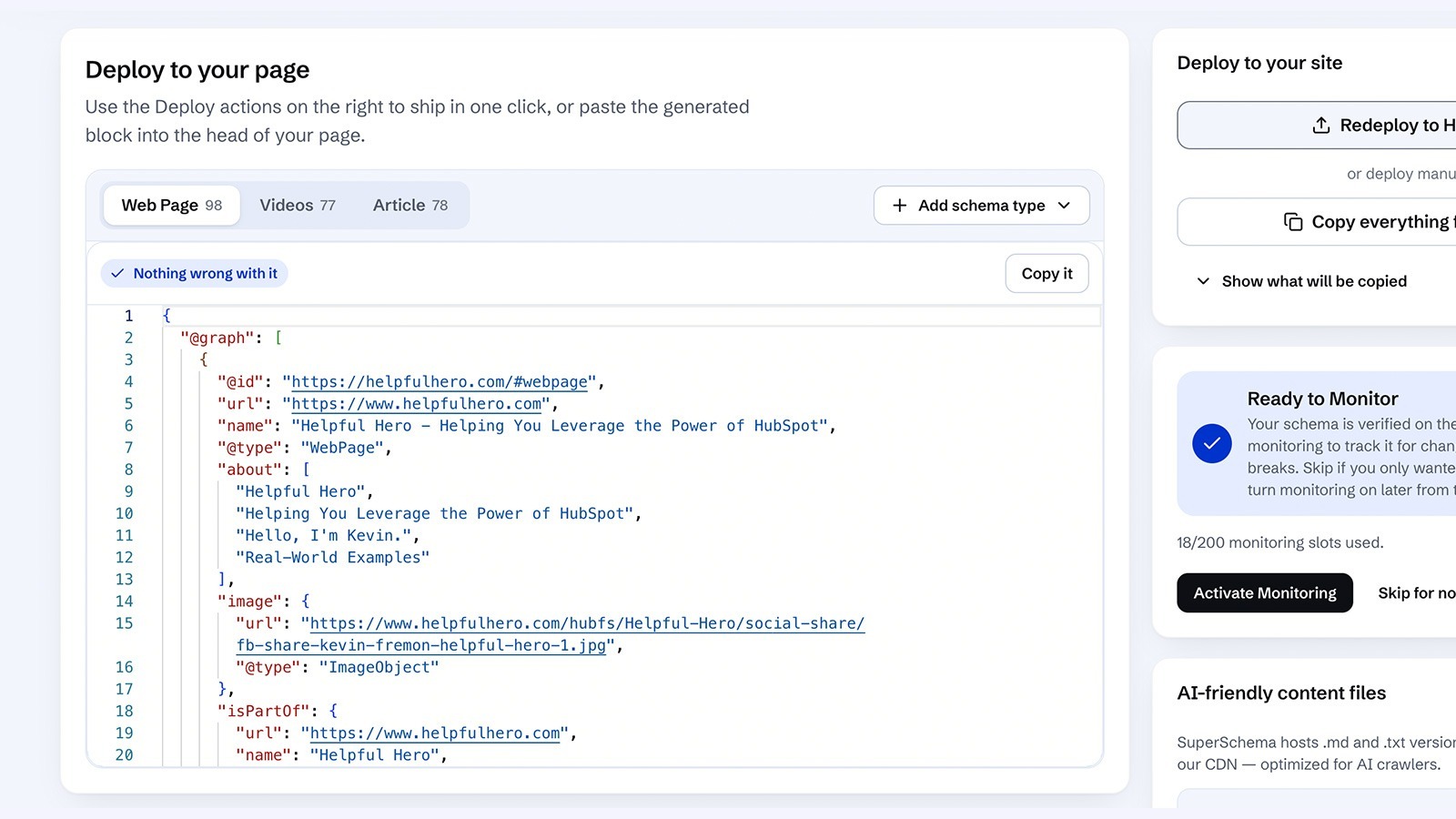
Task: Click Copy everything button
Action: pos(1316,222)
